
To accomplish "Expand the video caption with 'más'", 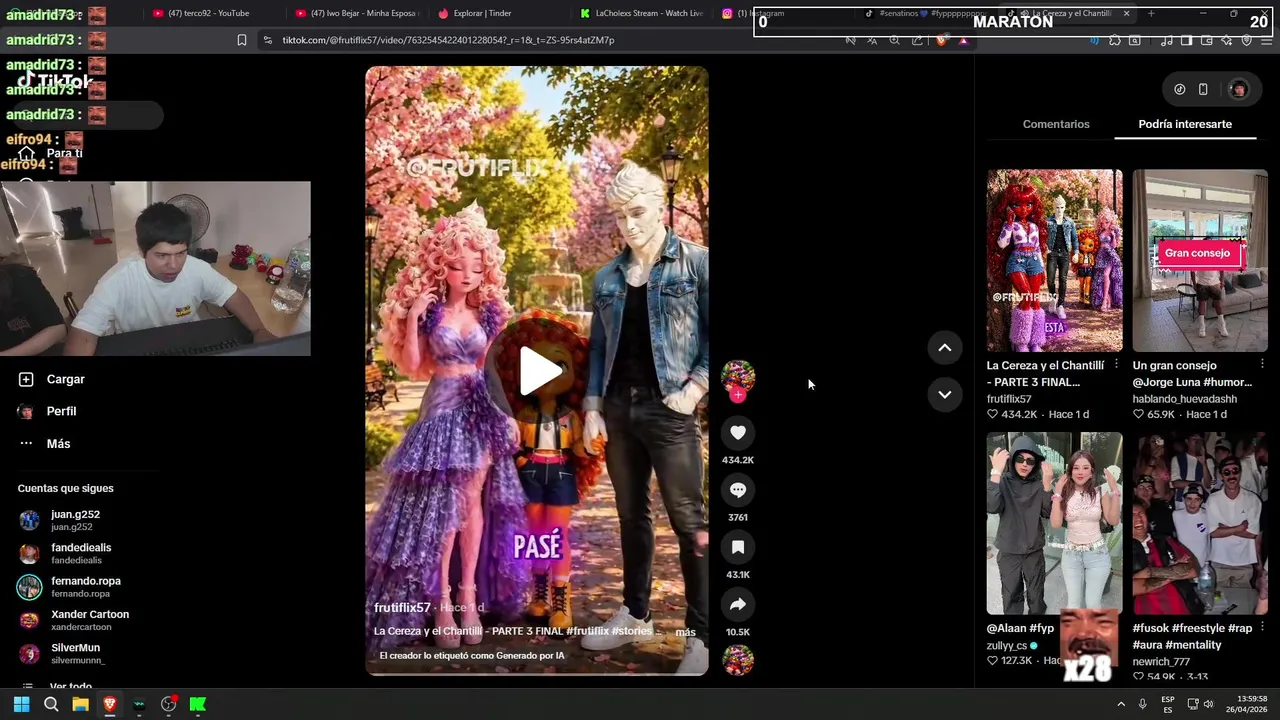I will tap(685, 632).
